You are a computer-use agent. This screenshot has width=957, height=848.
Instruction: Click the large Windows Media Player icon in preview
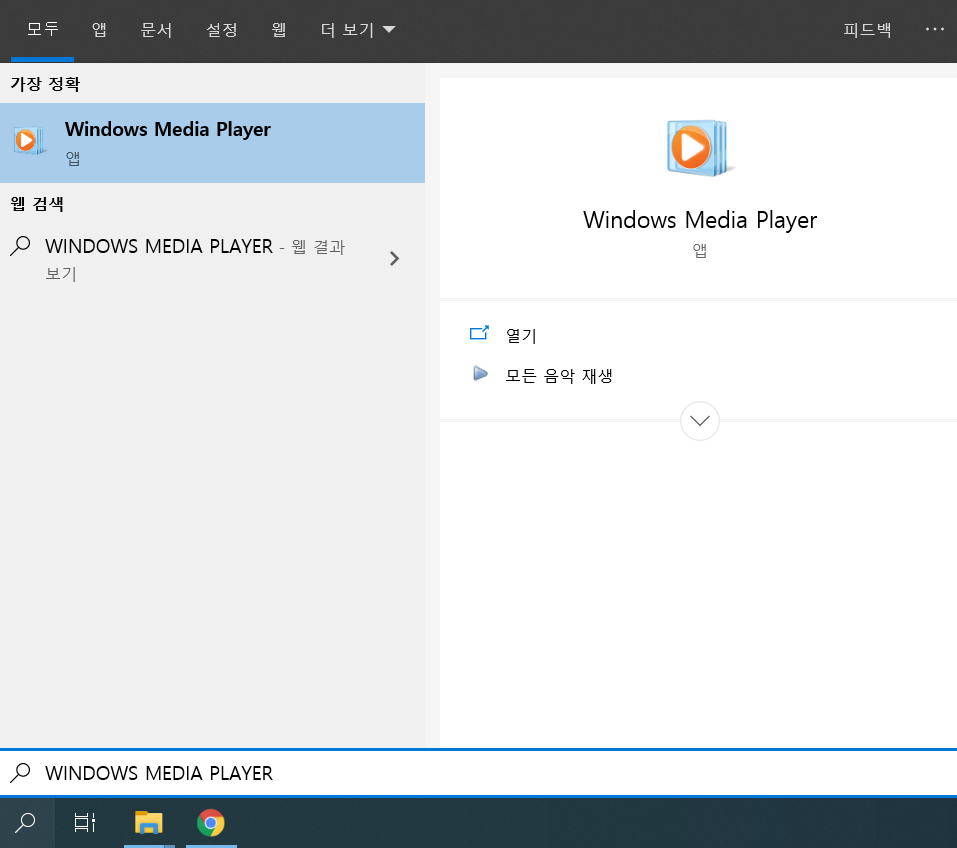click(699, 148)
